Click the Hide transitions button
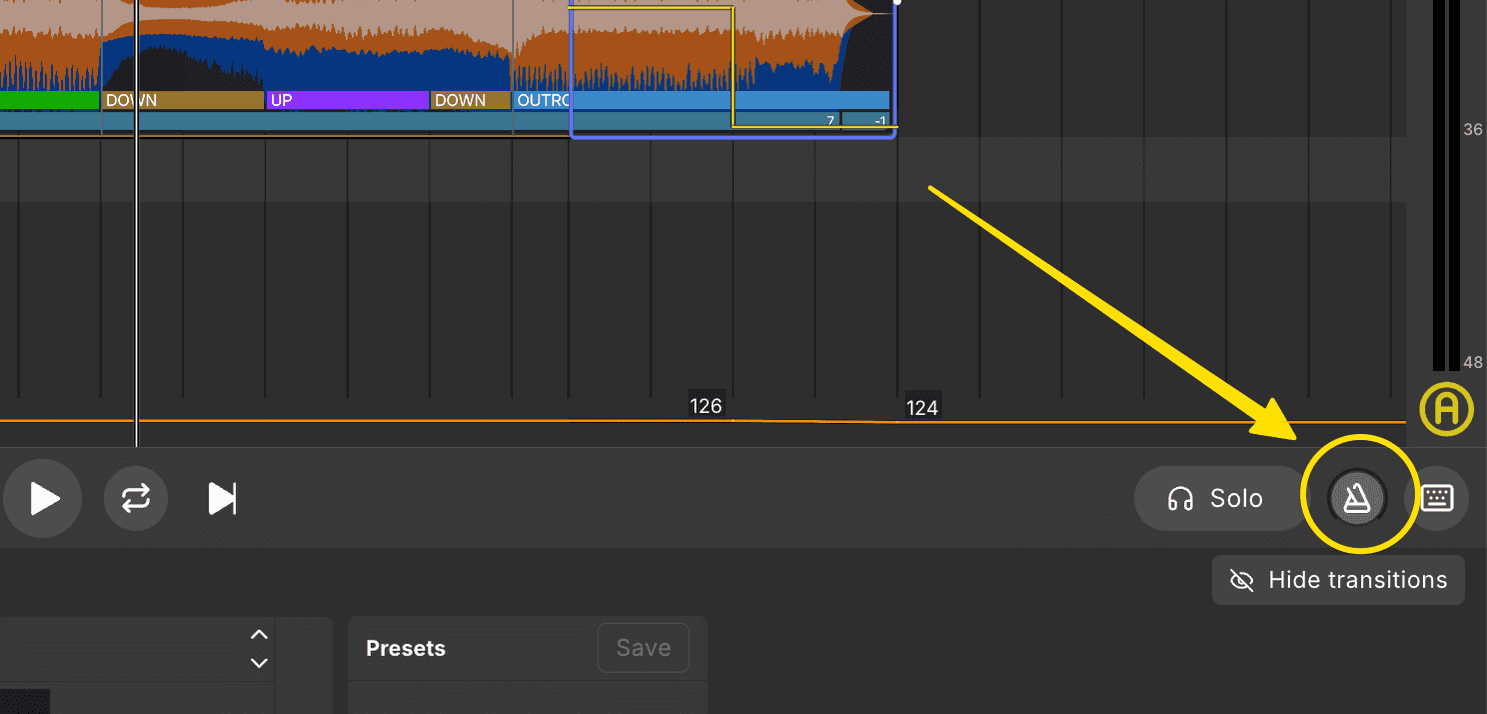The image size is (1487, 714). click(1338, 580)
